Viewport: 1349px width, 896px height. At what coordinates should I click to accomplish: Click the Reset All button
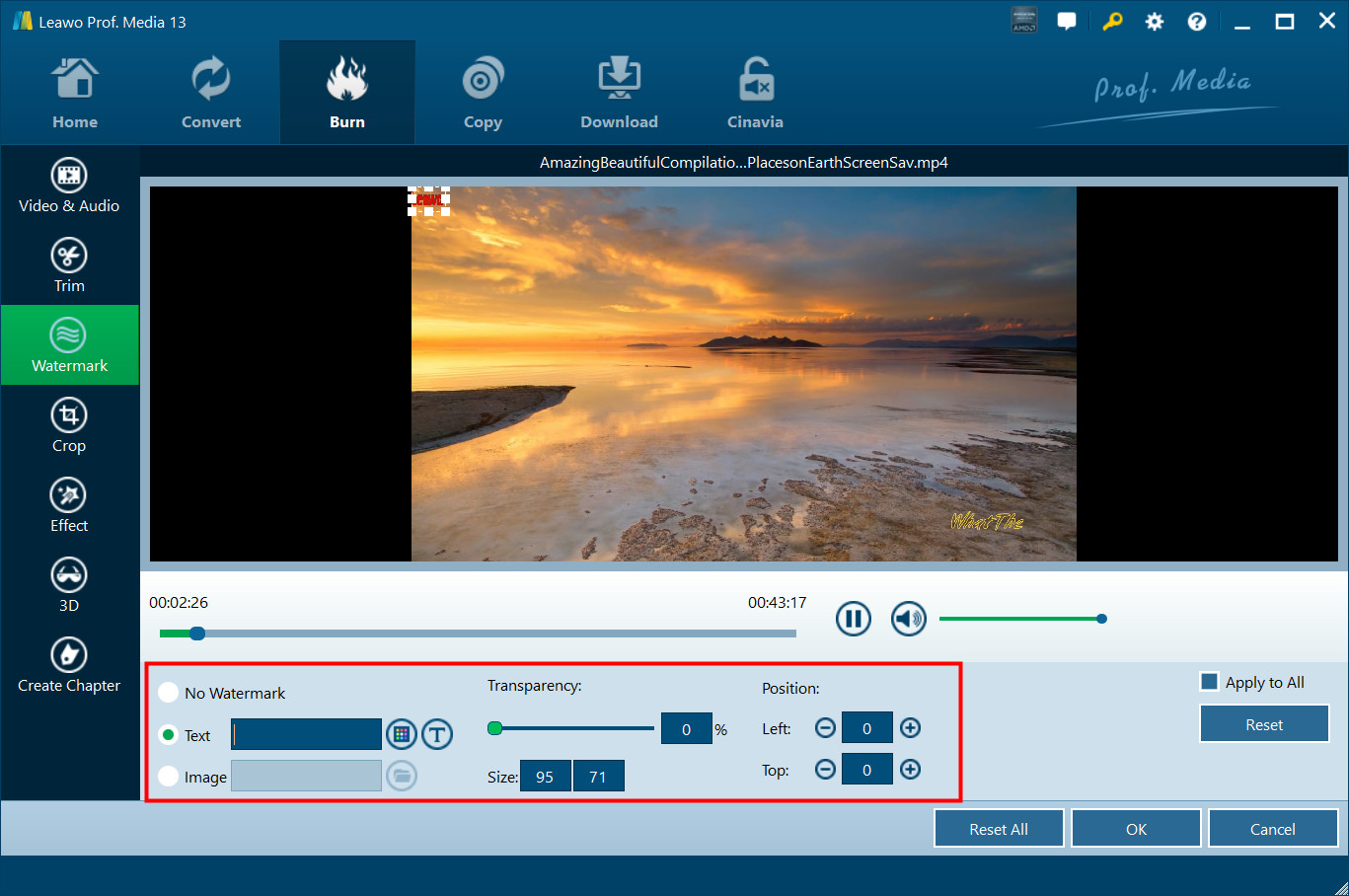998,829
